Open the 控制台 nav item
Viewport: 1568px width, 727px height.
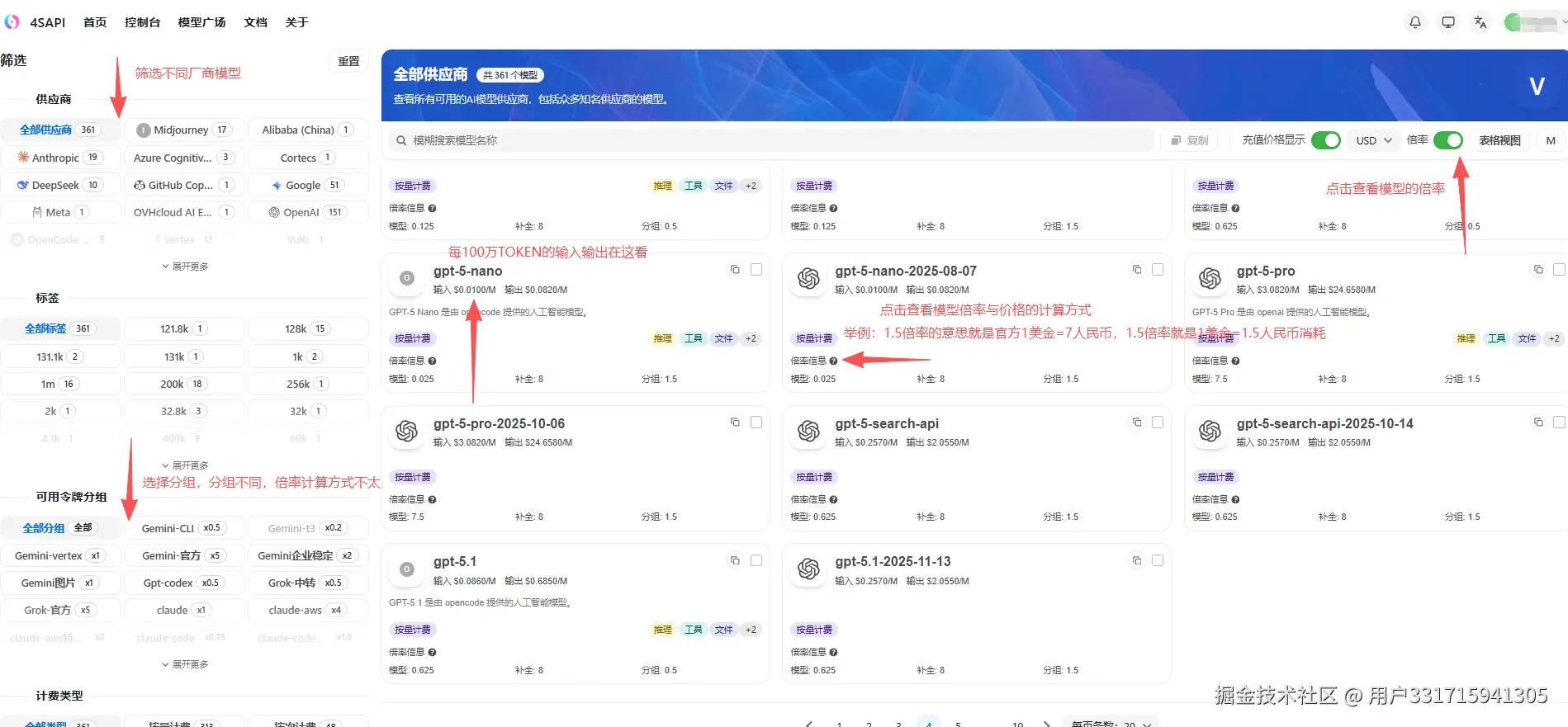142,22
